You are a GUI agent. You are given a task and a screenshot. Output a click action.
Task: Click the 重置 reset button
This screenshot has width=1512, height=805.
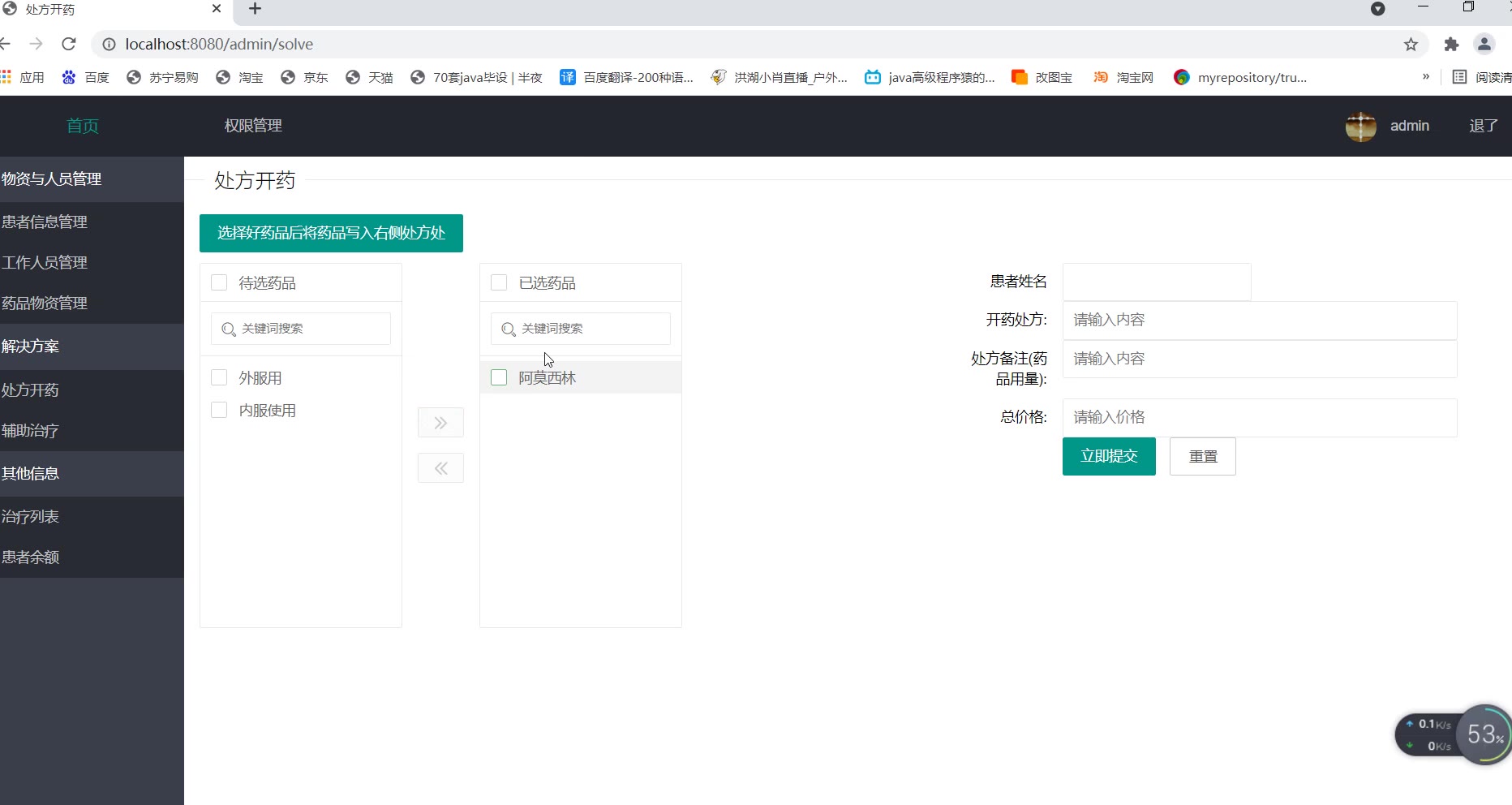[x=1203, y=457]
